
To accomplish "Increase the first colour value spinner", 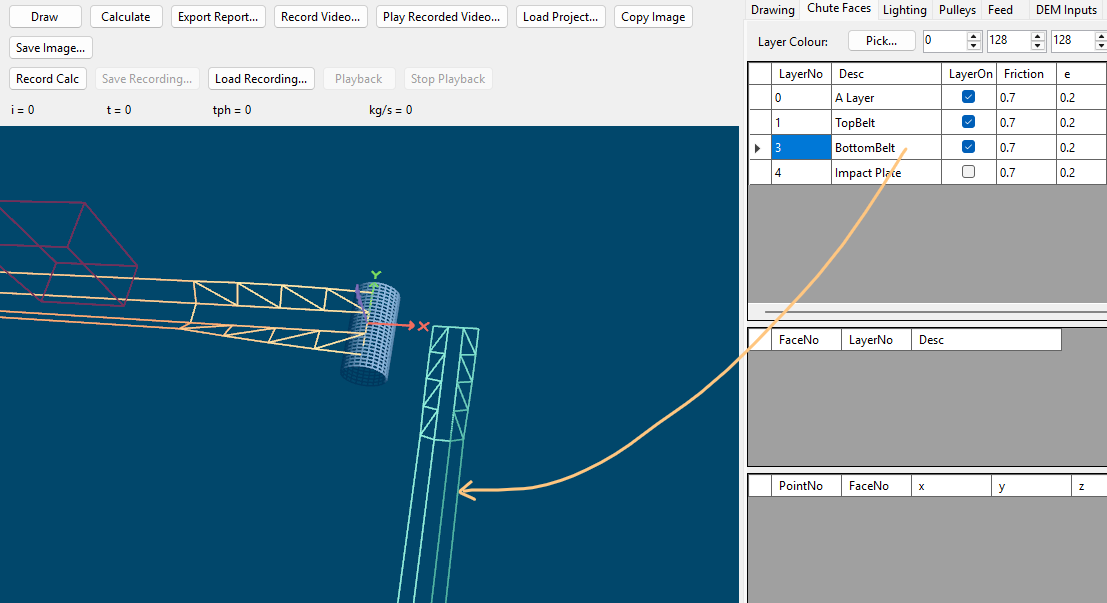I will (974, 37).
